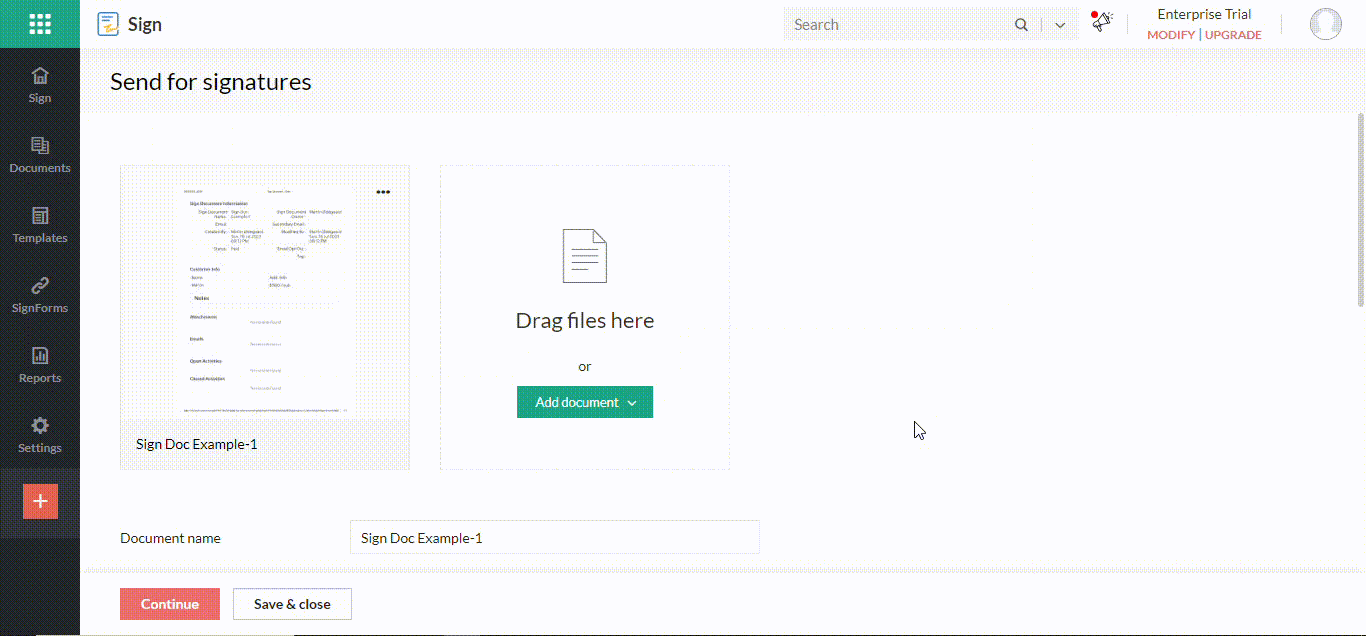
Task: Expand the search options chevron
Action: [1059, 24]
